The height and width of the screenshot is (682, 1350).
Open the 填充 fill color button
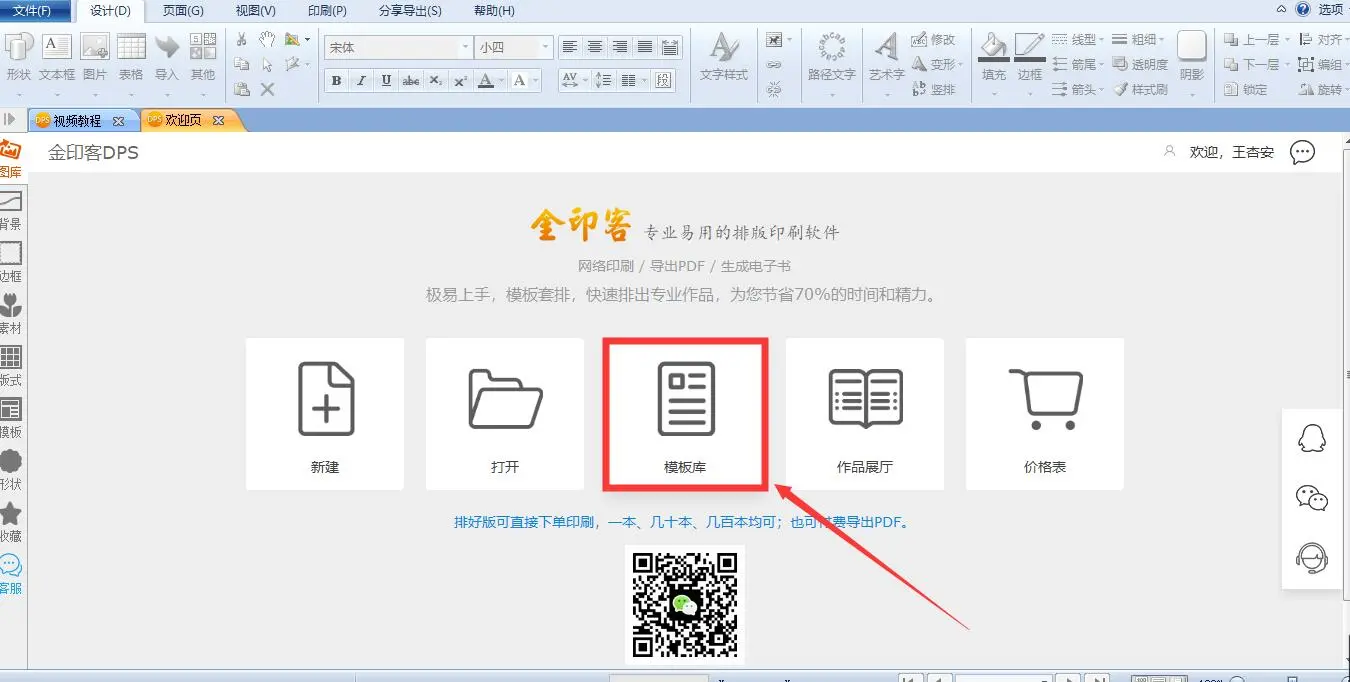click(x=994, y=56)
